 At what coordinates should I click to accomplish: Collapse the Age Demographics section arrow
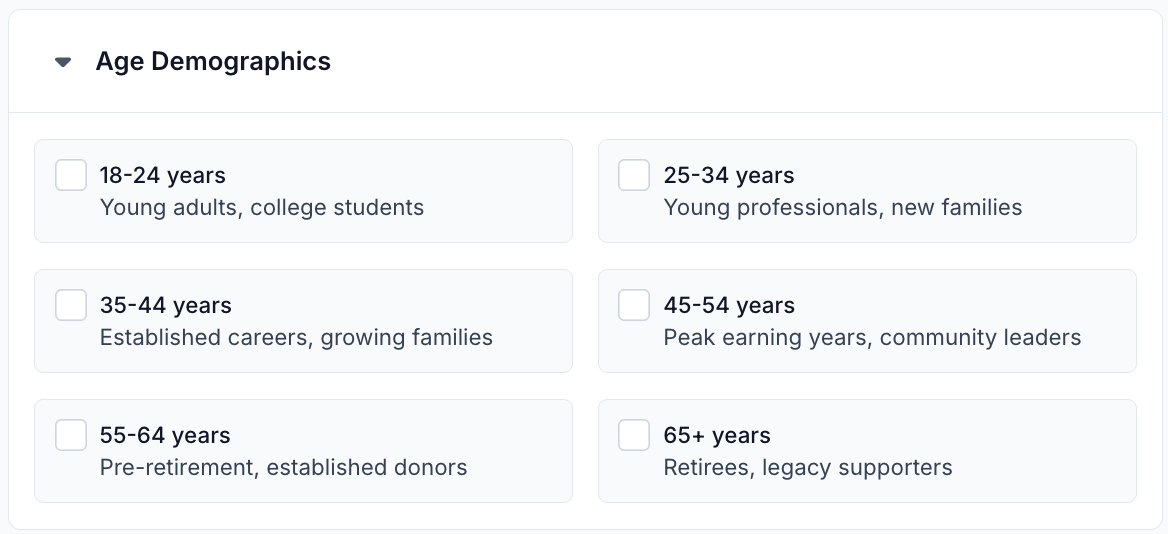coord(63,62)
